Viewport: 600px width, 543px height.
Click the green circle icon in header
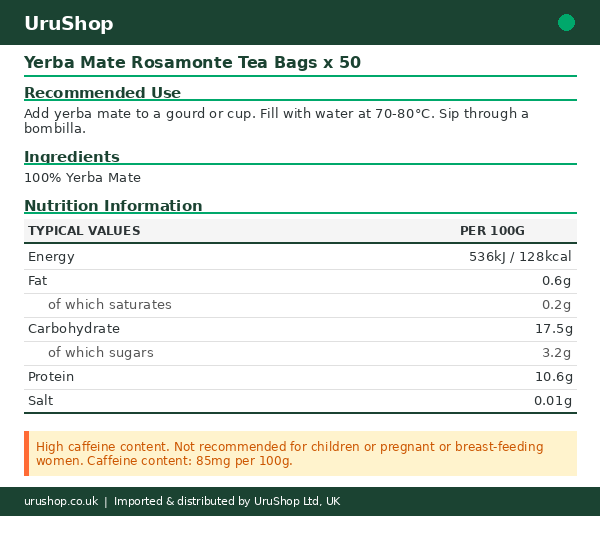click(x=566, y=23)
